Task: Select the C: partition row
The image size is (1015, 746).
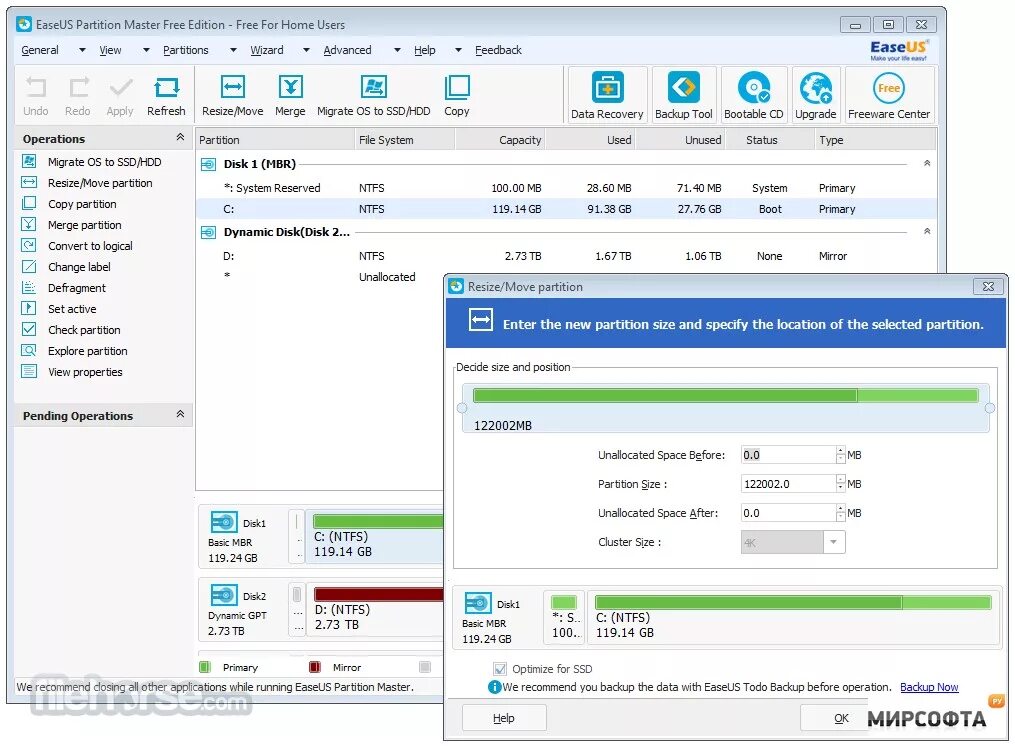Action: (x=566, y=209)
